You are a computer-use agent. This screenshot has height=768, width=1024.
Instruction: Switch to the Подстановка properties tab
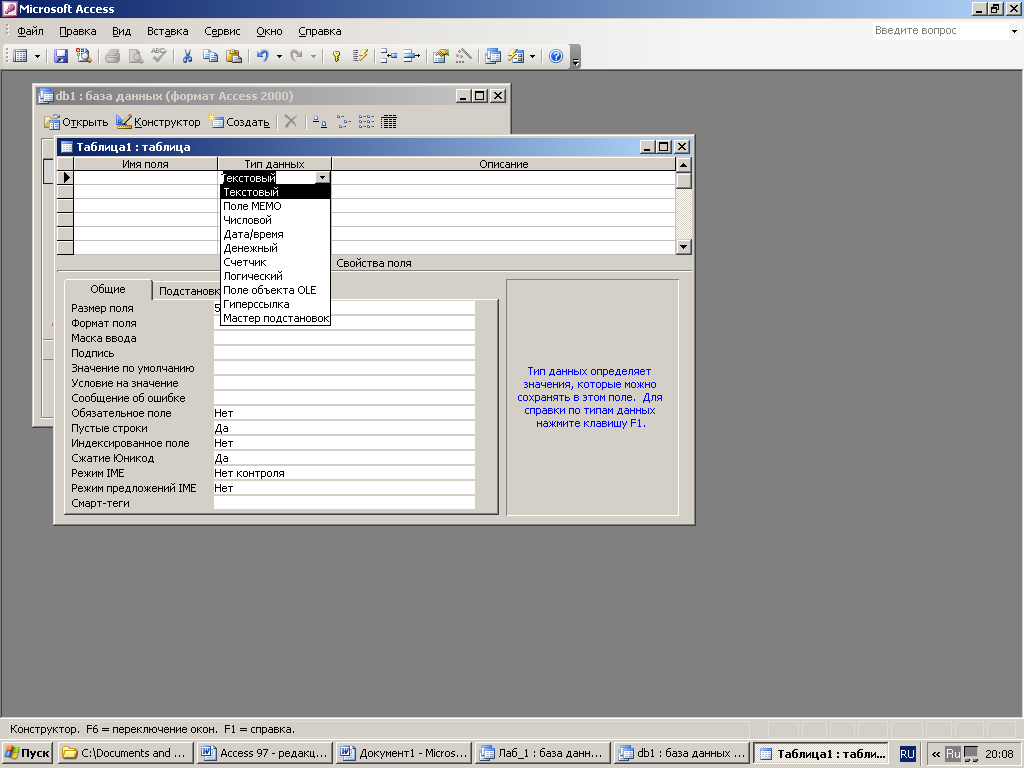pos(188,291)
